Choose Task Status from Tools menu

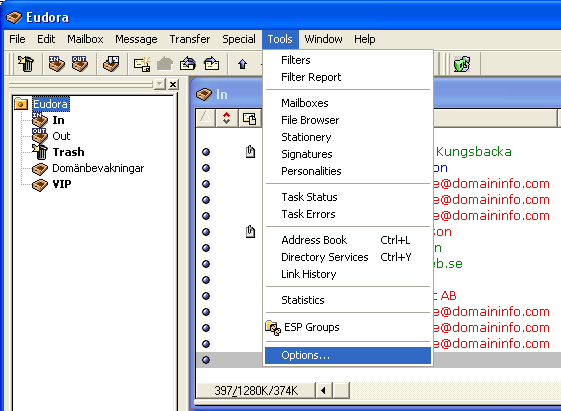[348, 197]
